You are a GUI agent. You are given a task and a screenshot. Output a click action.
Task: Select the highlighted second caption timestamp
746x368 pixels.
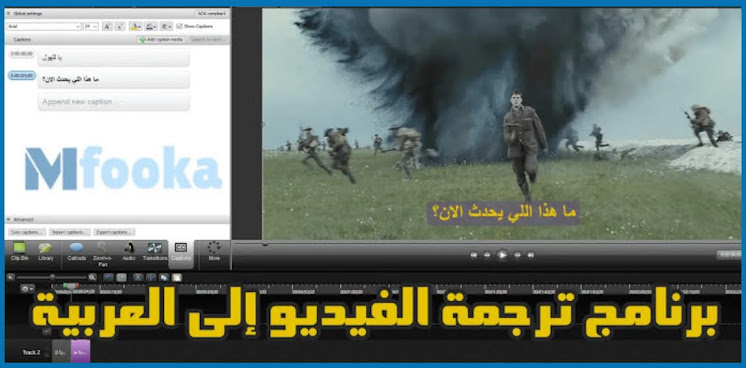coord(22,76)
